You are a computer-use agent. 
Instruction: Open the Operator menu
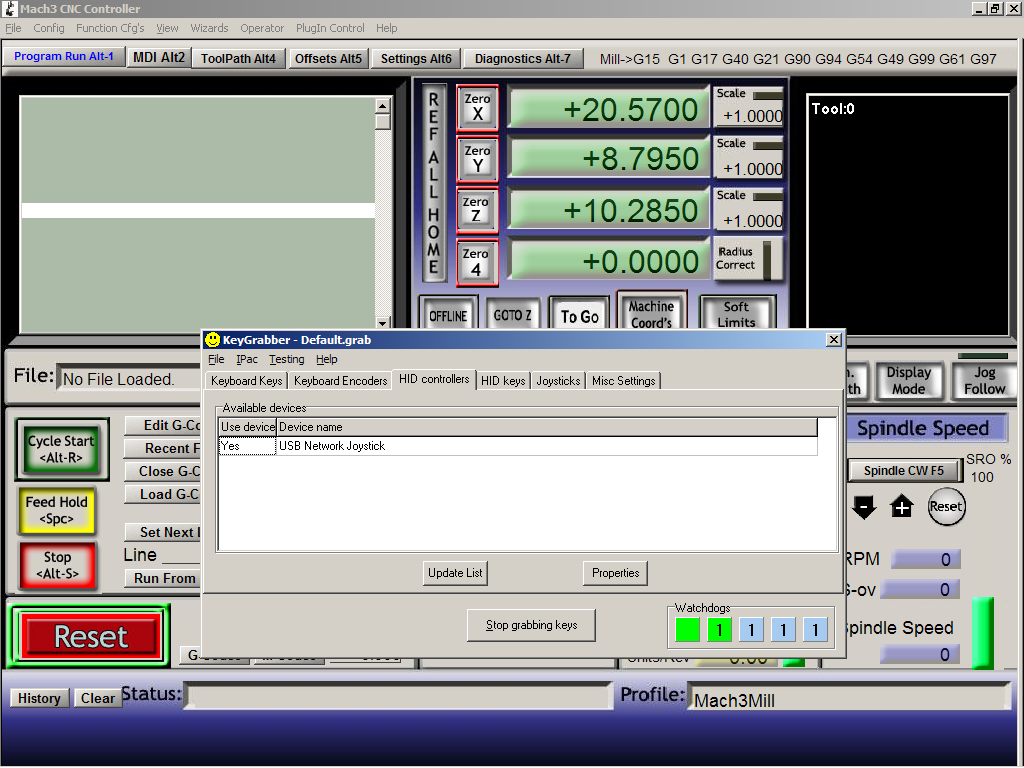pyautogui.click(x=262, y=28)
